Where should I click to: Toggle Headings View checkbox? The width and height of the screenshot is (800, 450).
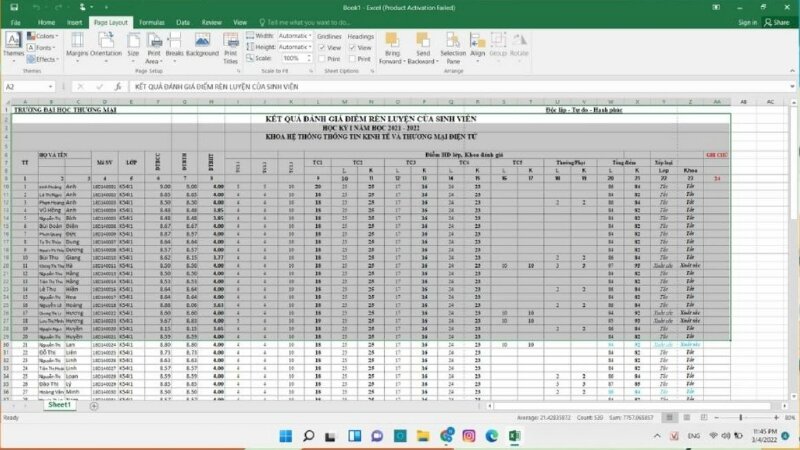[x=353, y=47]
